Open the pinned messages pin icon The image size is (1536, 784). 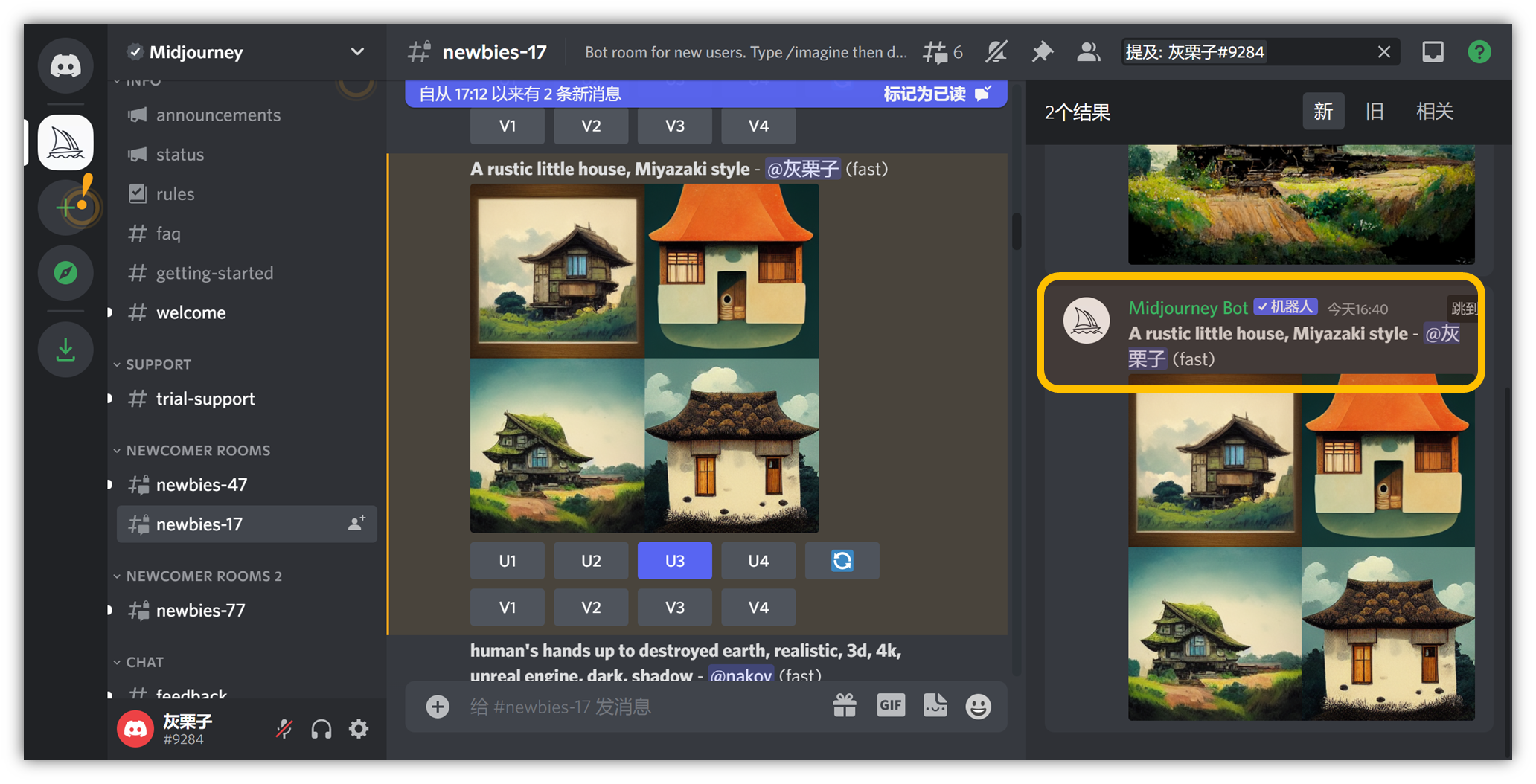(1042, 52)
